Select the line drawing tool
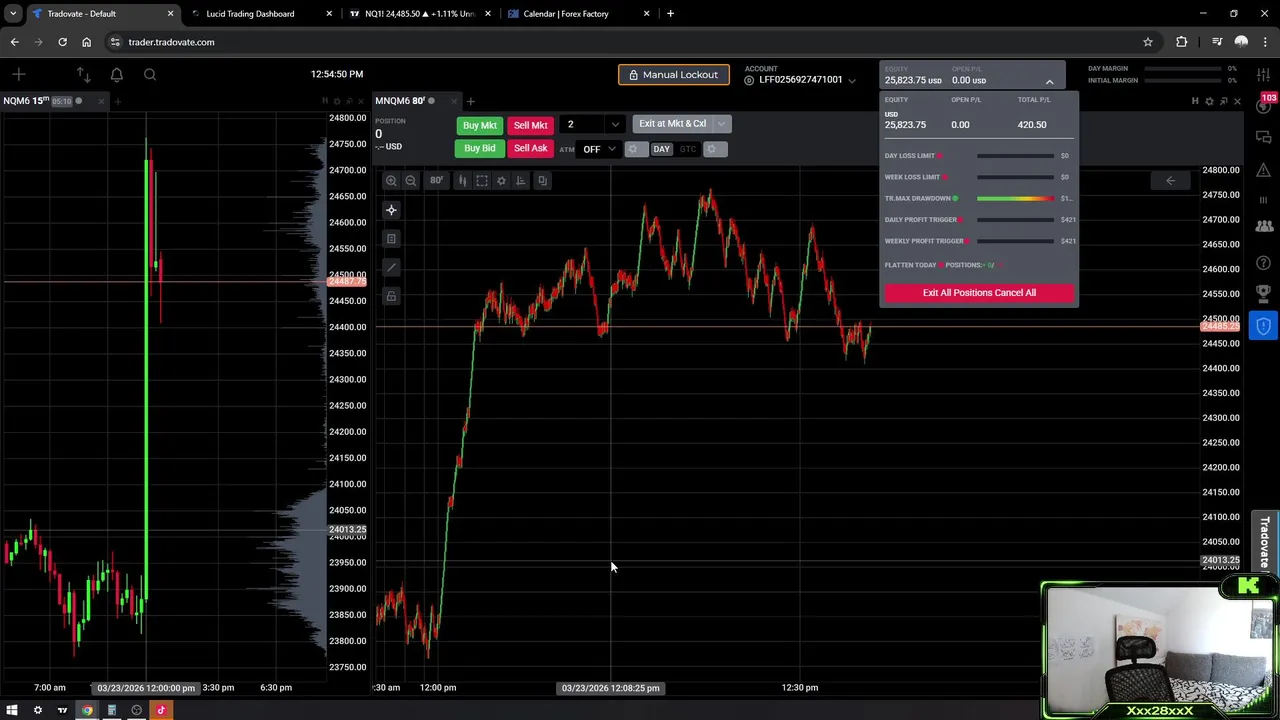The height and width of the screenshot is (720, 1280). point(391,267)
